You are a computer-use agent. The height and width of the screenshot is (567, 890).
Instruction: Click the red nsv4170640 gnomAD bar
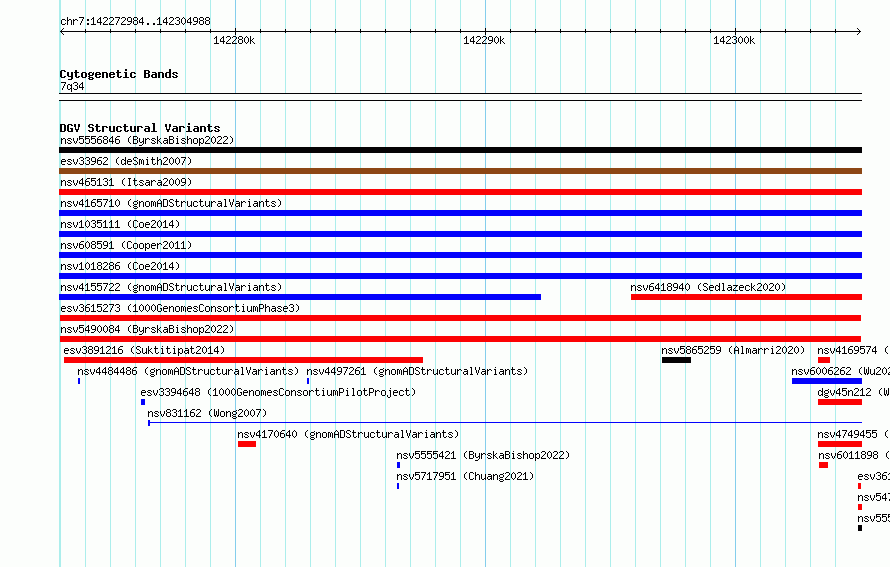247,444
